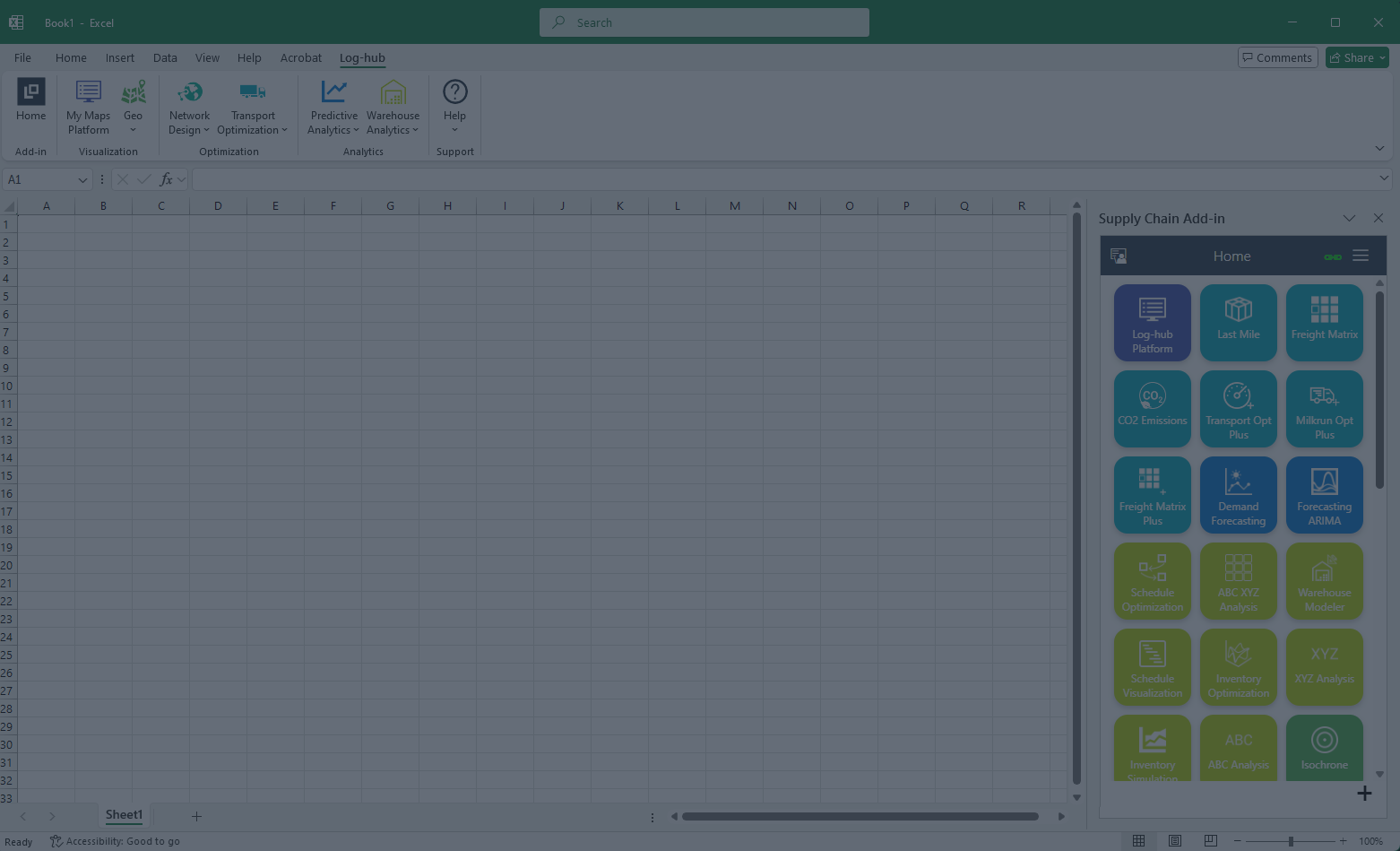
Task: Expand the Warehouse Analytics dropdown
Action: tap(393, 107)
